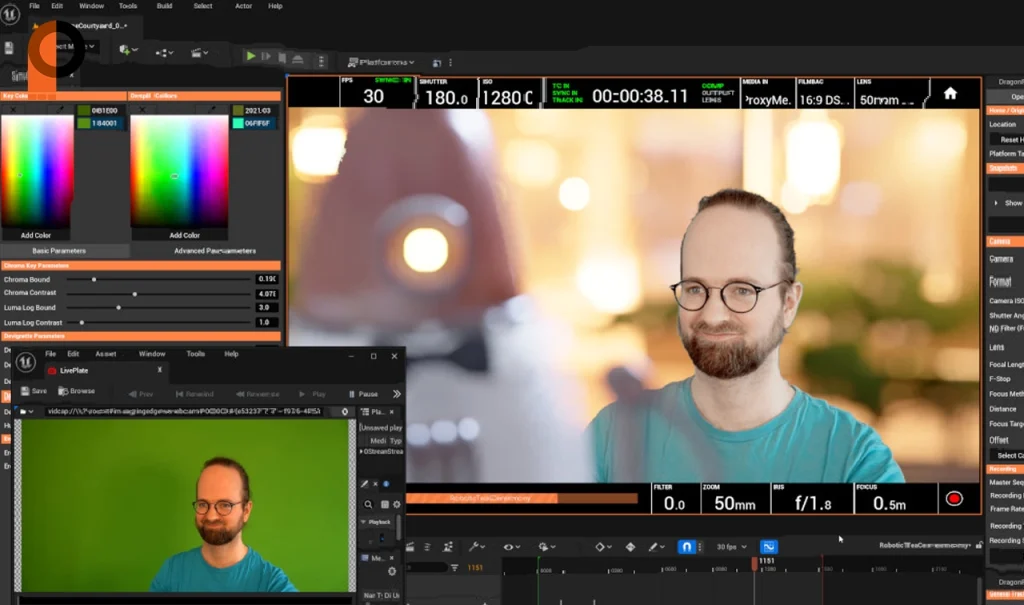1024x605 pixels.
Task: Click the pen edit icon in LivePlate panel
Action: click(x=364, y=485)
